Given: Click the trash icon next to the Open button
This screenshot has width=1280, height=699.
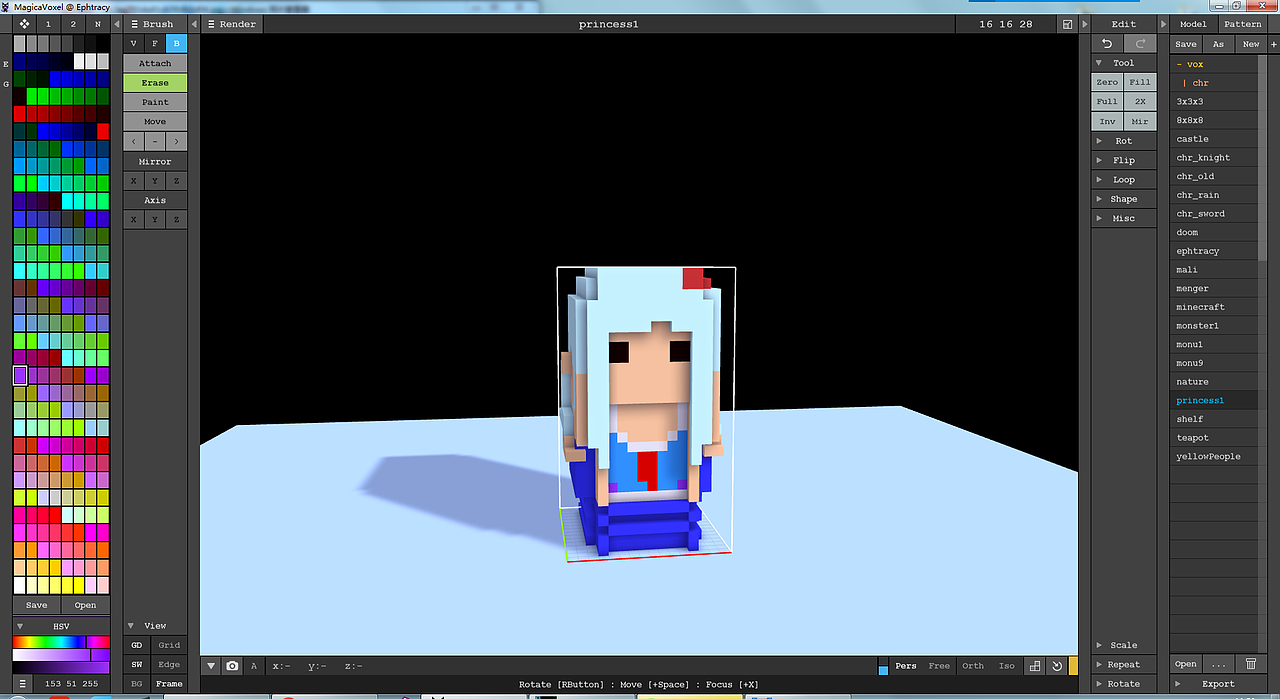Looking at the screenshot, I should pyautogui.click(x=1251, y=663).
